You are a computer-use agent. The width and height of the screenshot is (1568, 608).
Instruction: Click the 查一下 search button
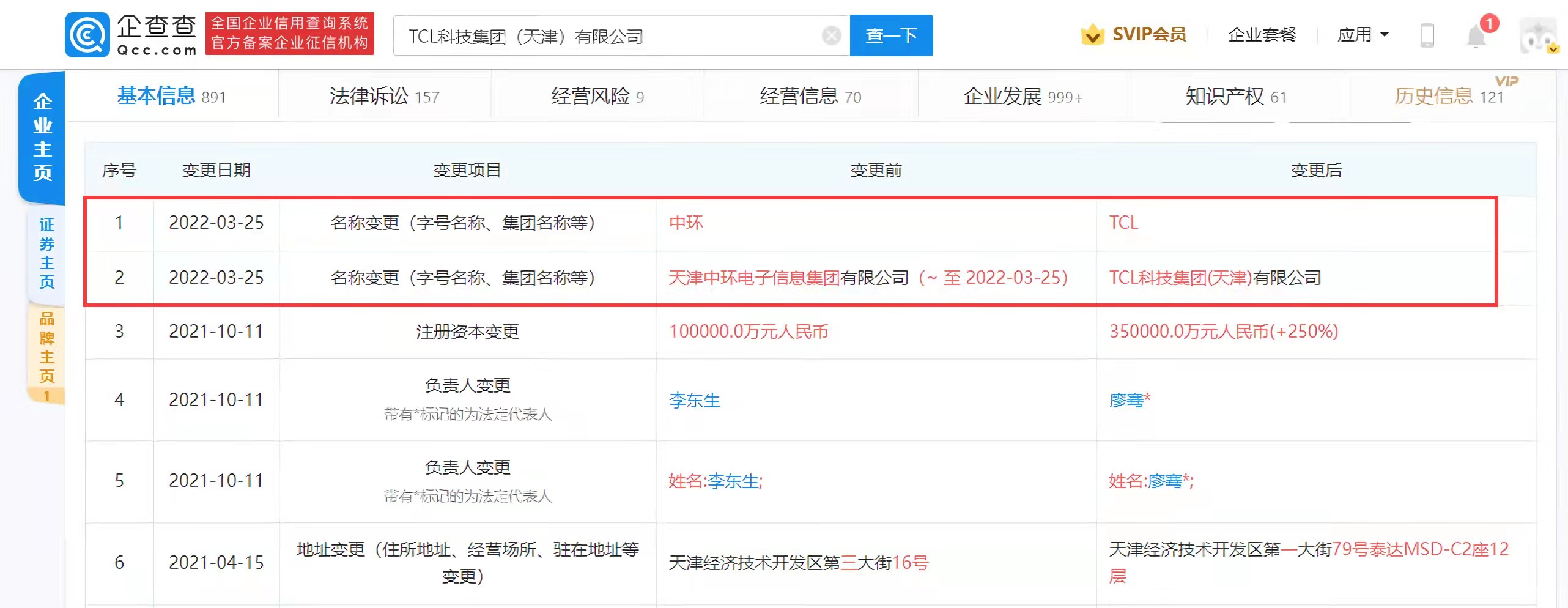[891, 35]
